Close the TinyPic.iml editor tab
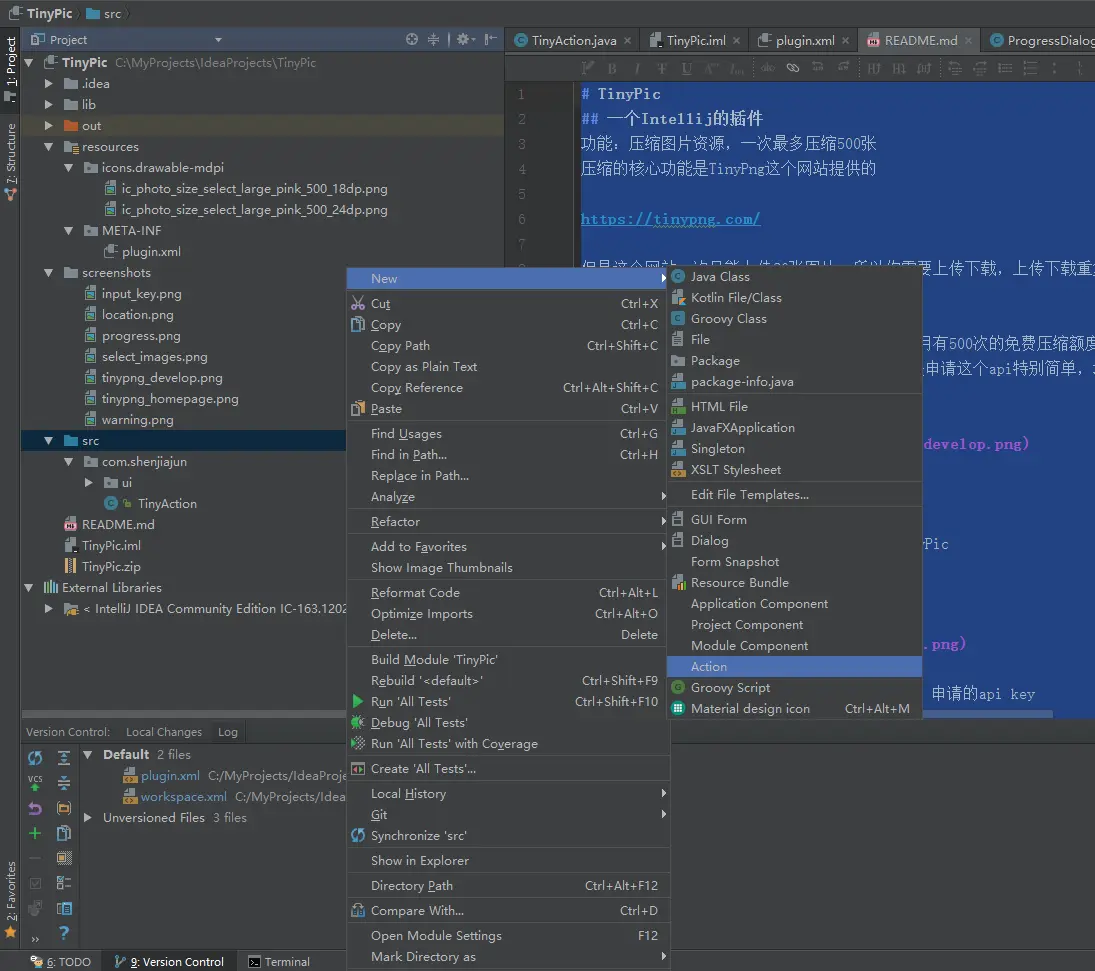The image size is (1095, 971). click(x=737, y=41)
